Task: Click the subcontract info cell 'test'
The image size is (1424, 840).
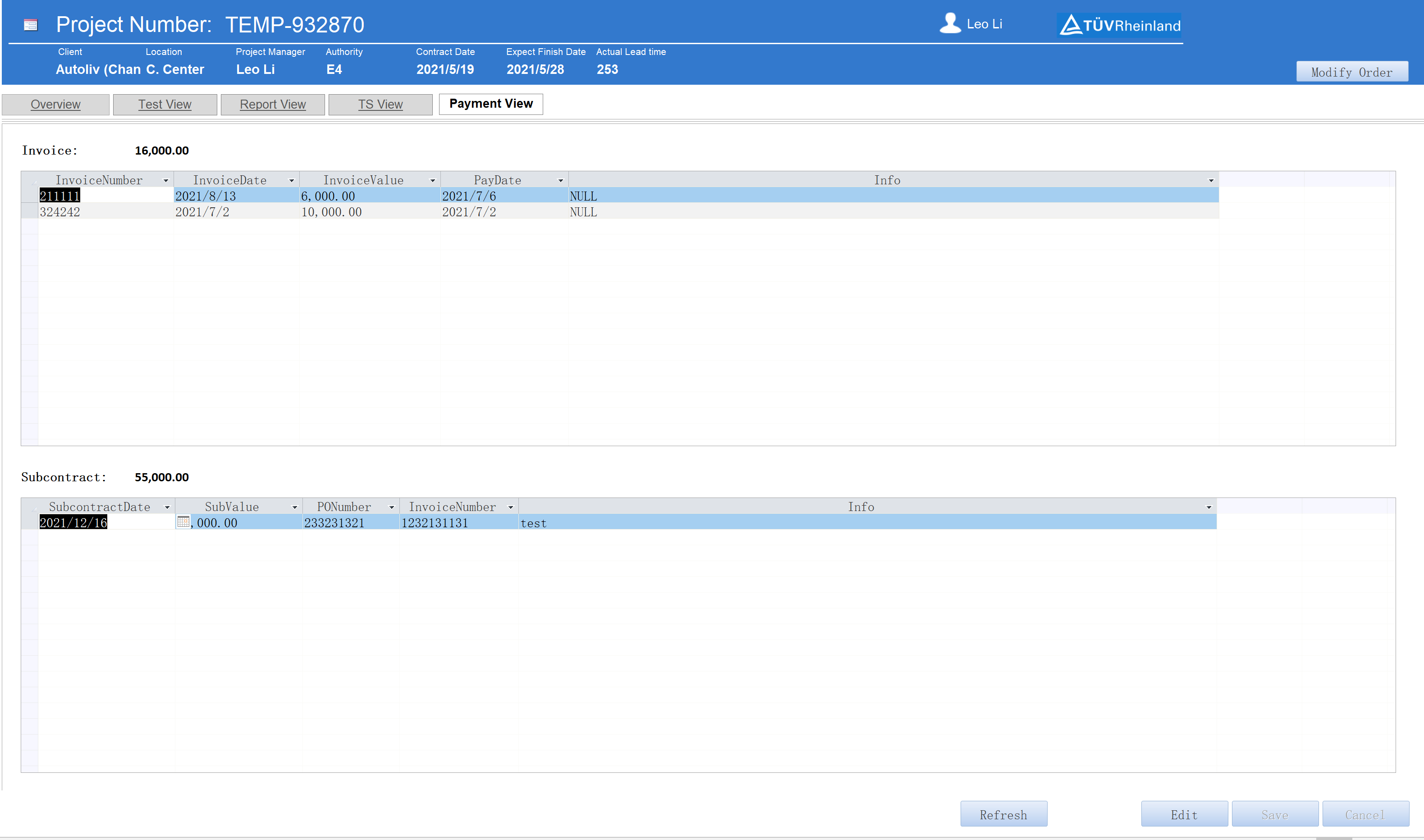Action: pos(867,522)
